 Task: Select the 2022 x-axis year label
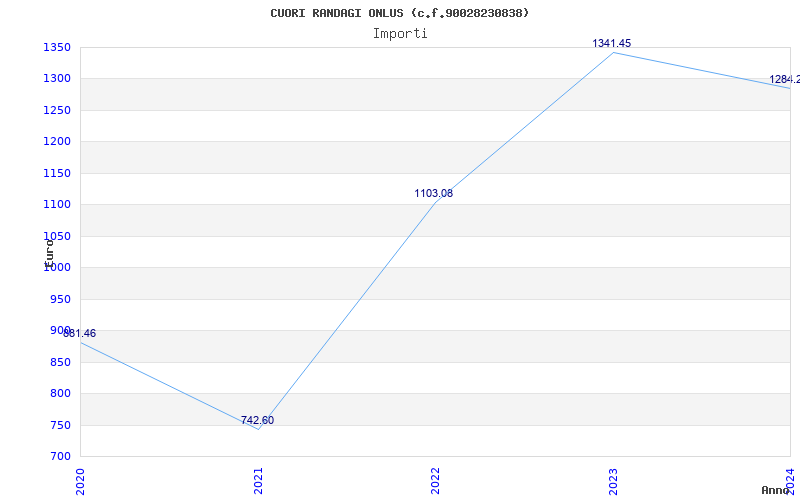tap(435, 481)
